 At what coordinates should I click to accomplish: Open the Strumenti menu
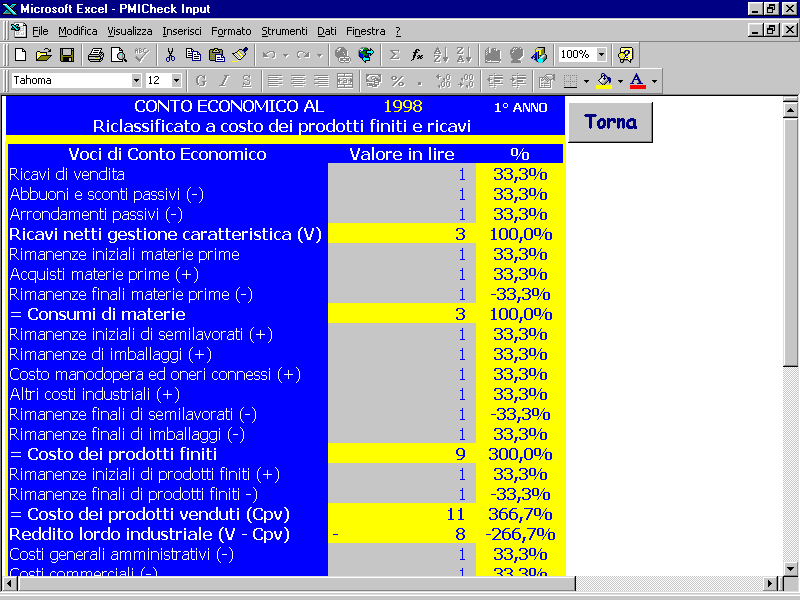[284, 31]
